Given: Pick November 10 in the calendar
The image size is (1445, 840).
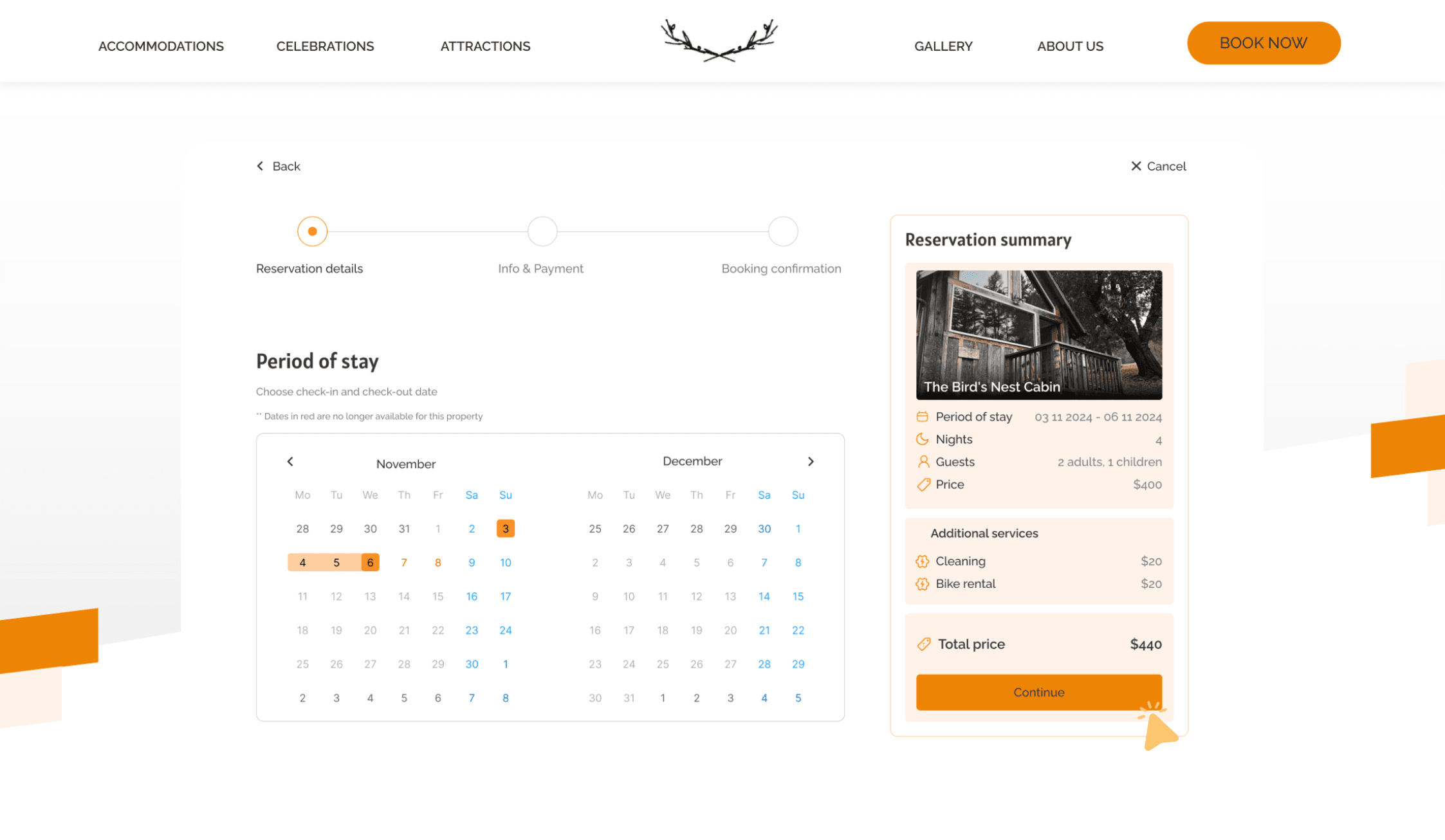Looking at the screenshot, I should 506,562.
